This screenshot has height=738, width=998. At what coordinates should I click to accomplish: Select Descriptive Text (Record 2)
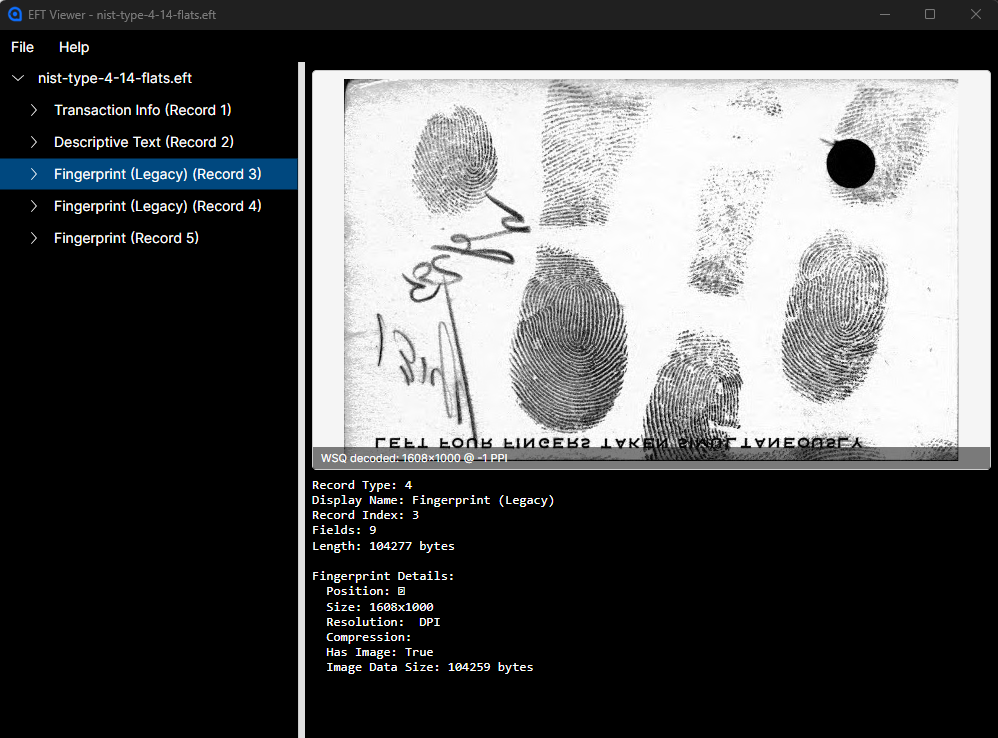point(144,142)
